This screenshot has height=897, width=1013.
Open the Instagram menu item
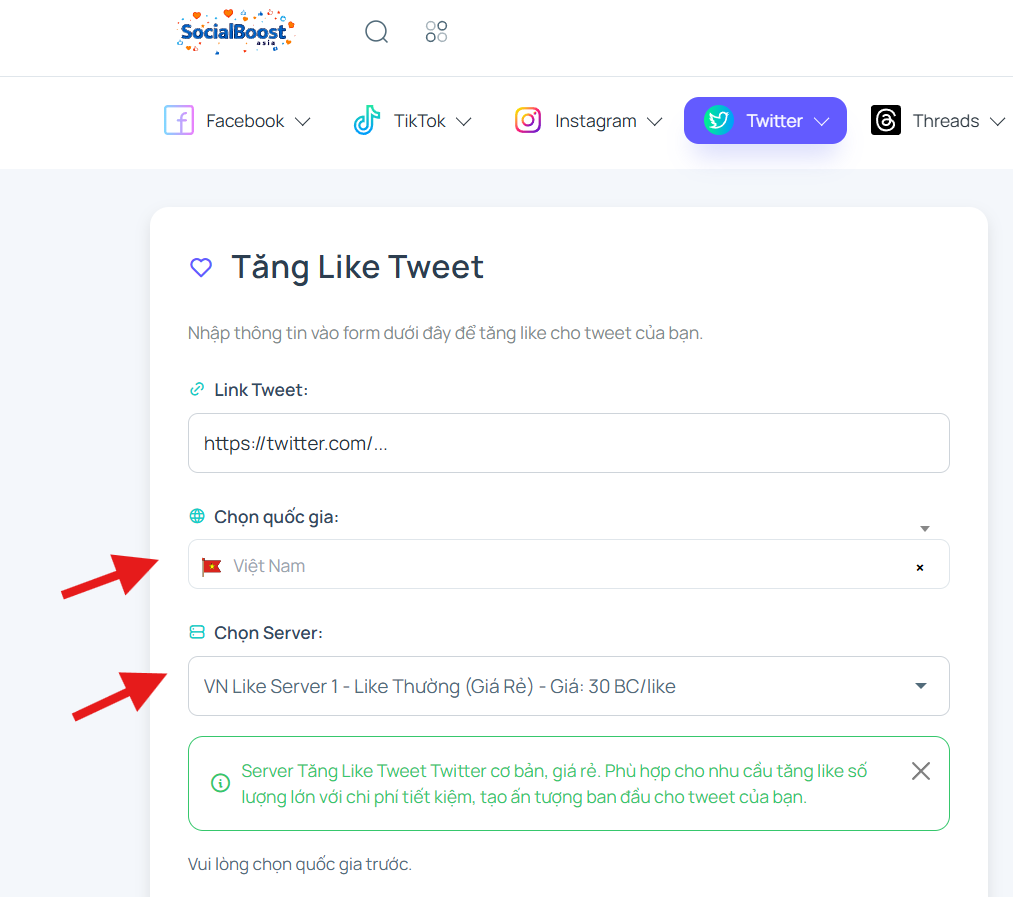[x=589, y=120]
